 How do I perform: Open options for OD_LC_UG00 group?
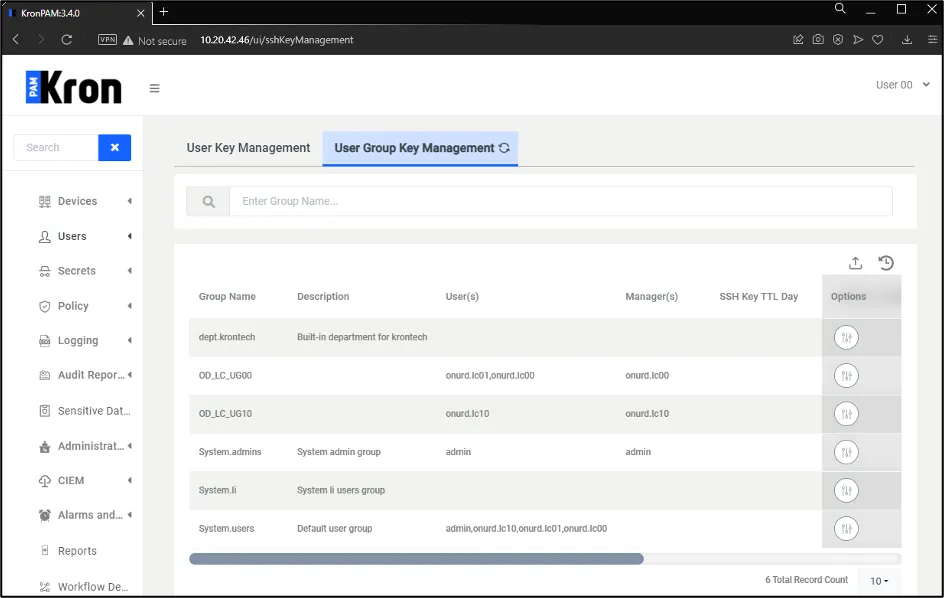846,376
